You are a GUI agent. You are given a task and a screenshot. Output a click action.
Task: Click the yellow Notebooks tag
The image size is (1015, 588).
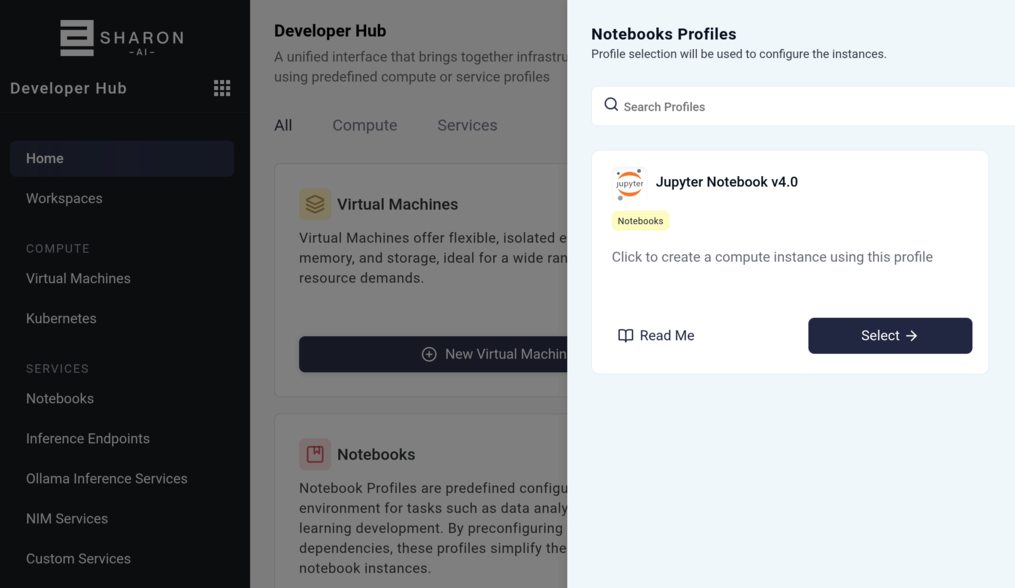(640, 221)
